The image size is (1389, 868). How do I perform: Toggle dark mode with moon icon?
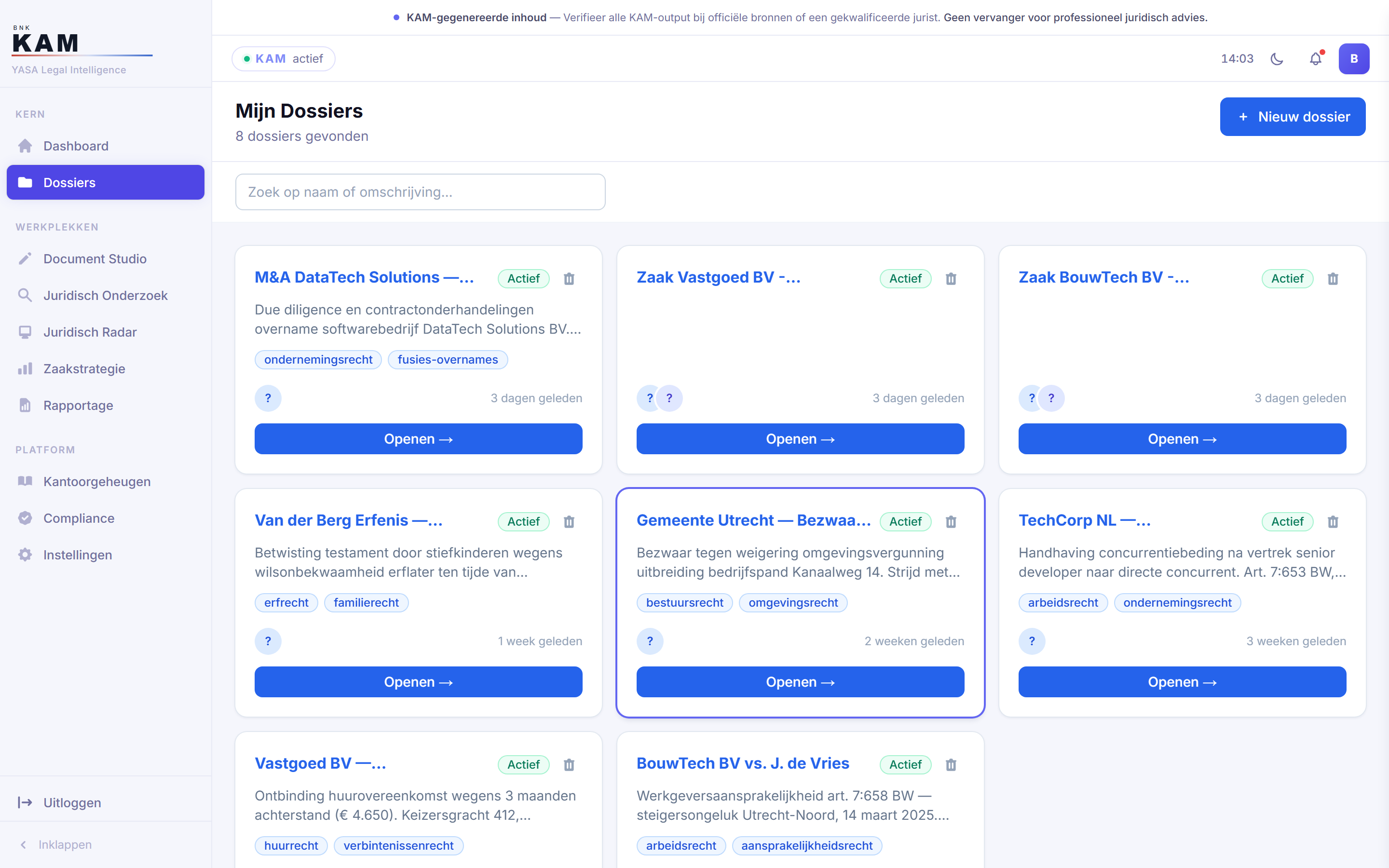(1277, 58)
